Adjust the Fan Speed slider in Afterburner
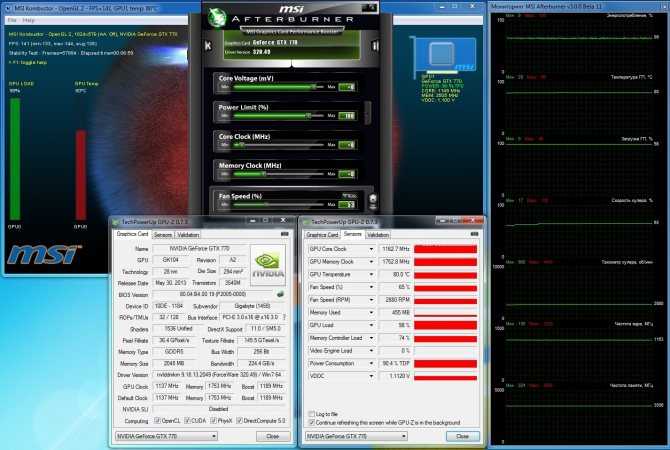Viewport: 670px width, 450px height. [x=278, y=204]
